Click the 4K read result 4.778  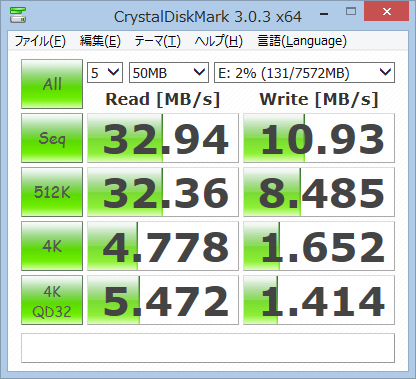click(x=163, y=246)
